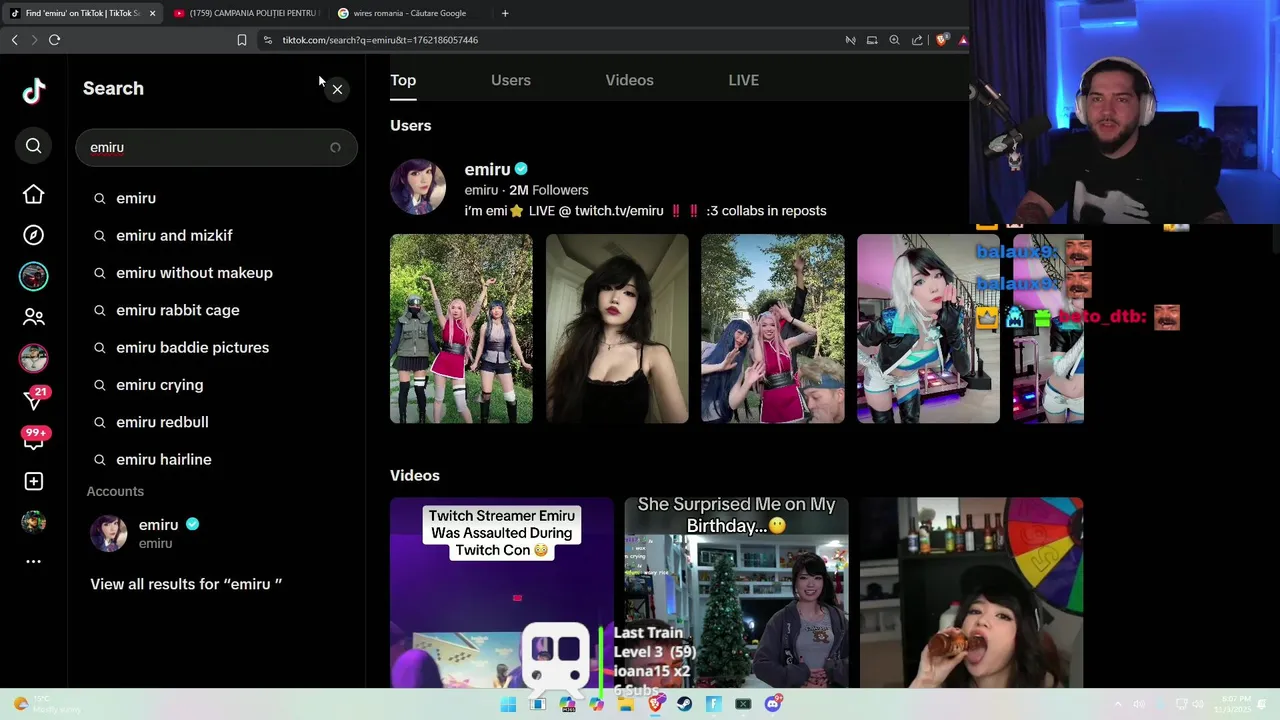The width and height of the screenshot is (1280, 720).
Task: Select suggestion 'emiru without makeup'
Action: (x=194, y=273)
